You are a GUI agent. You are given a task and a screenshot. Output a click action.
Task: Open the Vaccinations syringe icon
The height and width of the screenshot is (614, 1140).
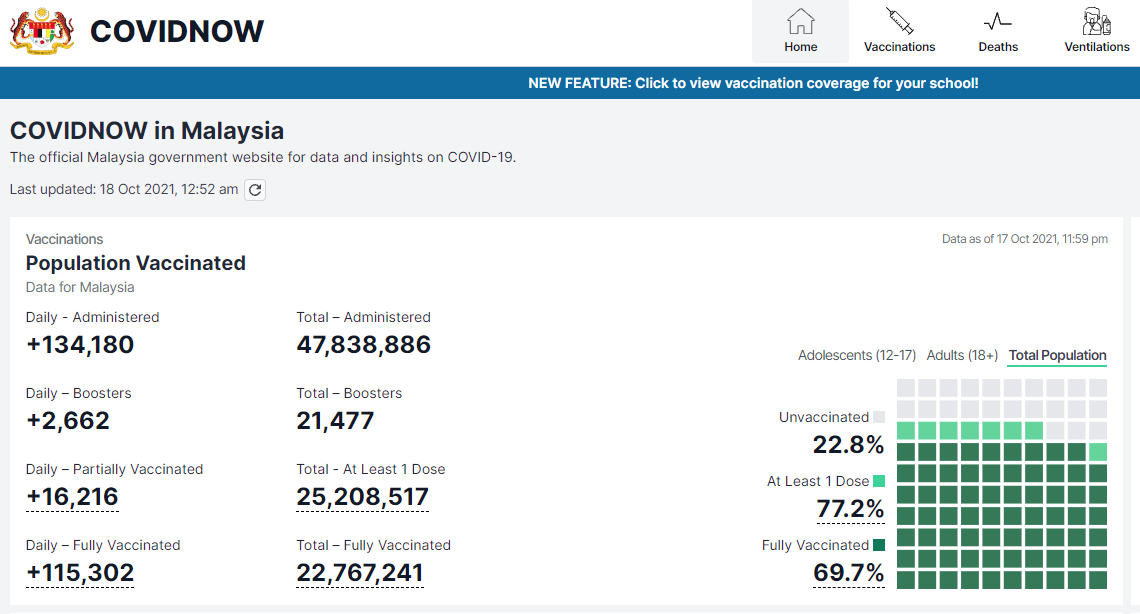point(899,21)
